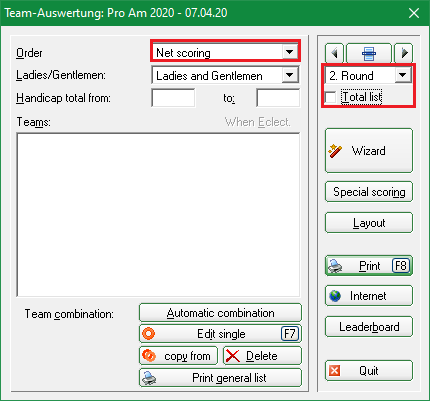Click the Handicap total from input field

pyautogui.click(x=173, y=98)
